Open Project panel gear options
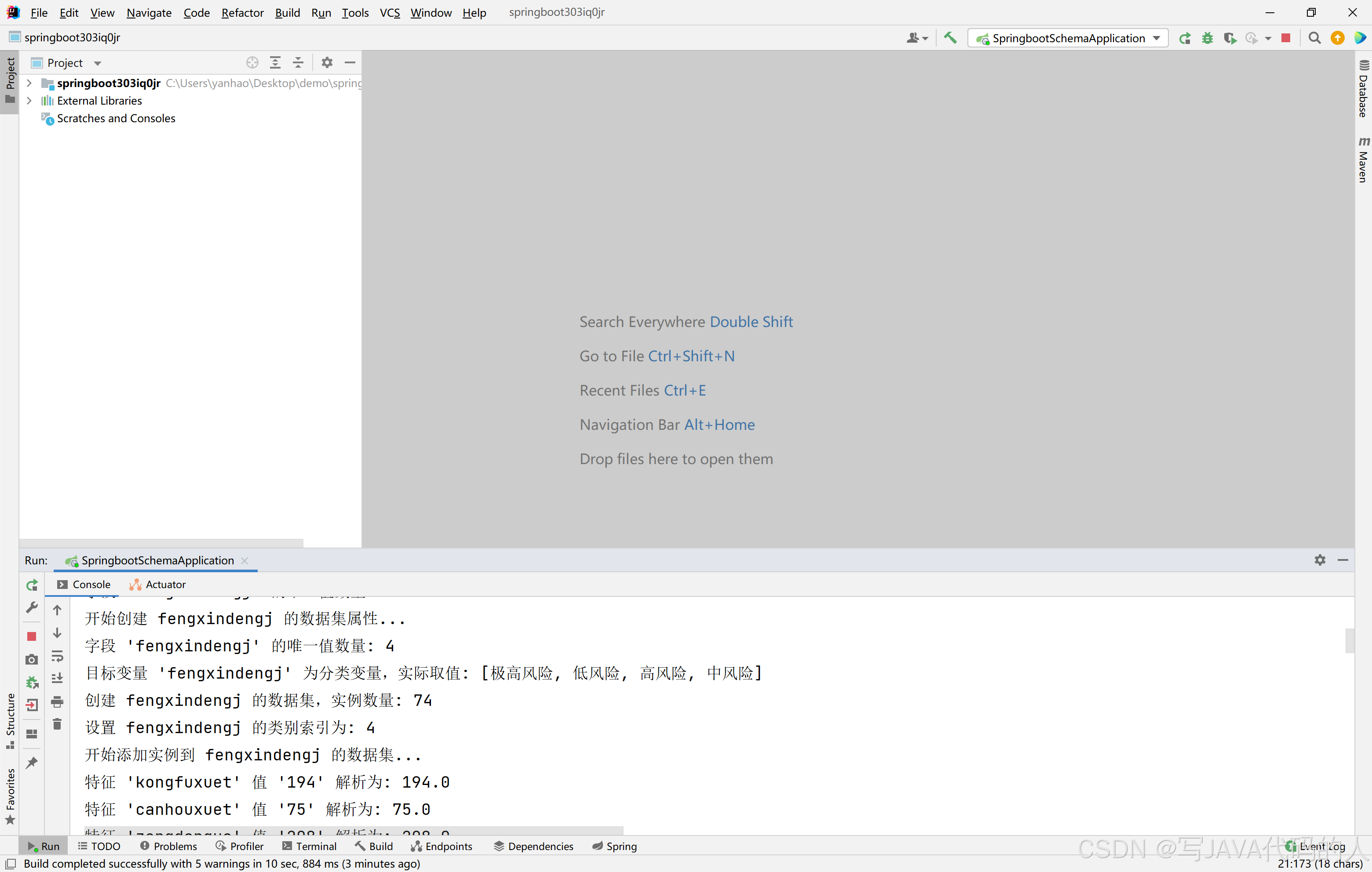The image size is (1372, 872). pyautogui.click(x=327, y=63)
